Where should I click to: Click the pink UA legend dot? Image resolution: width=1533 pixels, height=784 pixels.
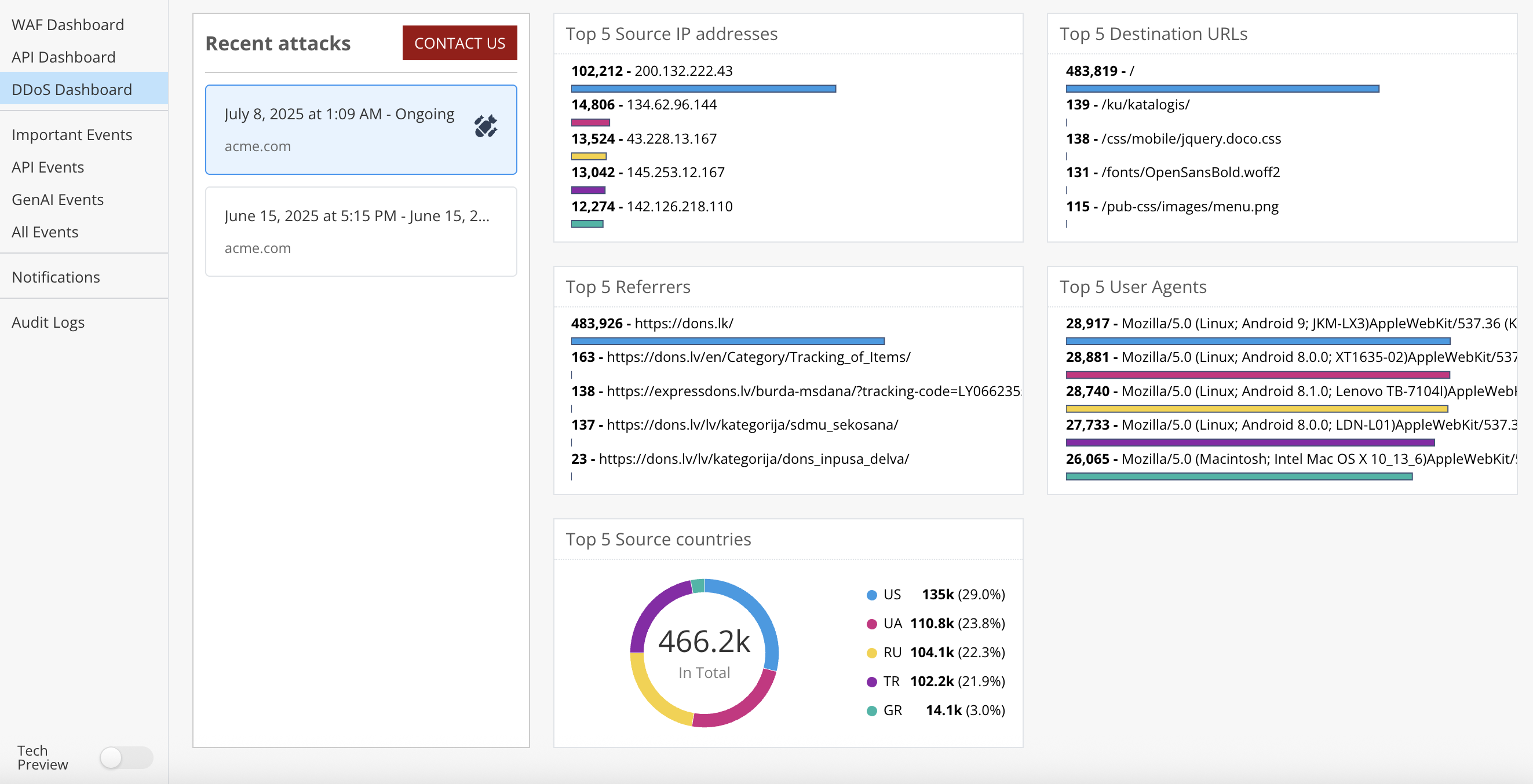click(x=871, y=624)
